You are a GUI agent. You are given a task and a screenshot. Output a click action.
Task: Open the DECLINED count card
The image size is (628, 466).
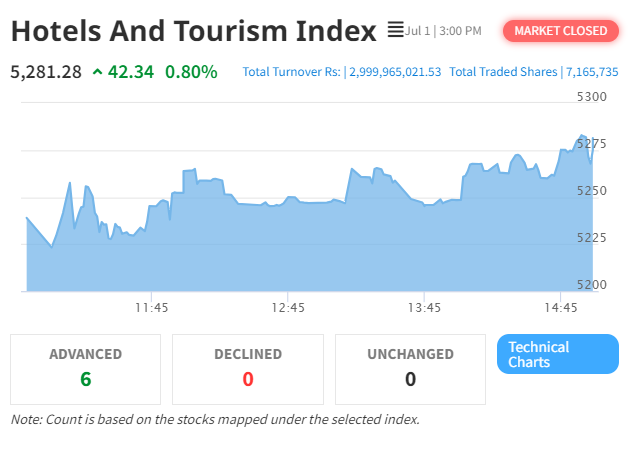(248, 369)
